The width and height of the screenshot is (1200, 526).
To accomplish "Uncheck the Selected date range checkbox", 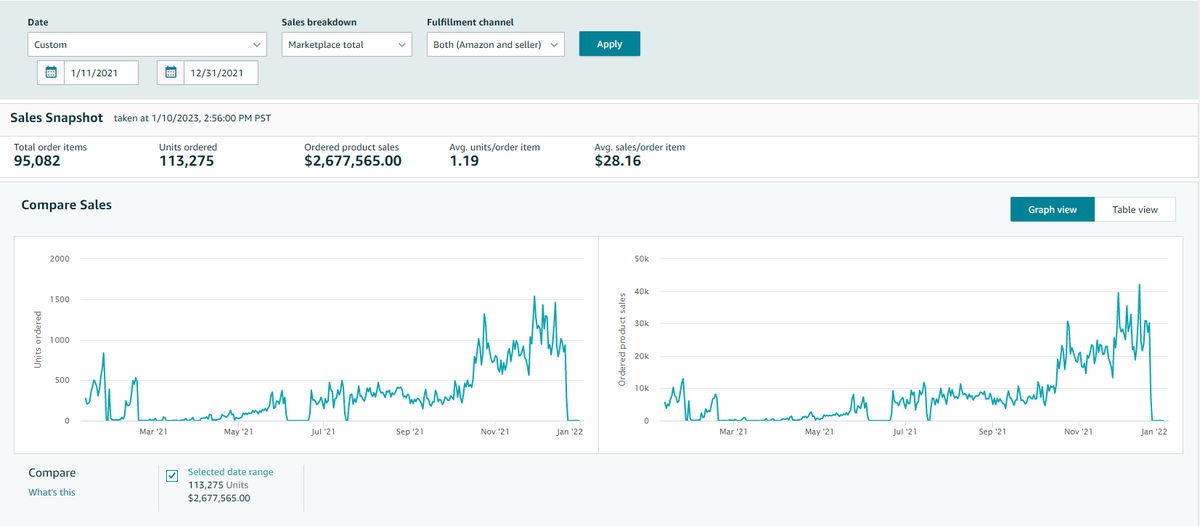I will click(171, 476).
